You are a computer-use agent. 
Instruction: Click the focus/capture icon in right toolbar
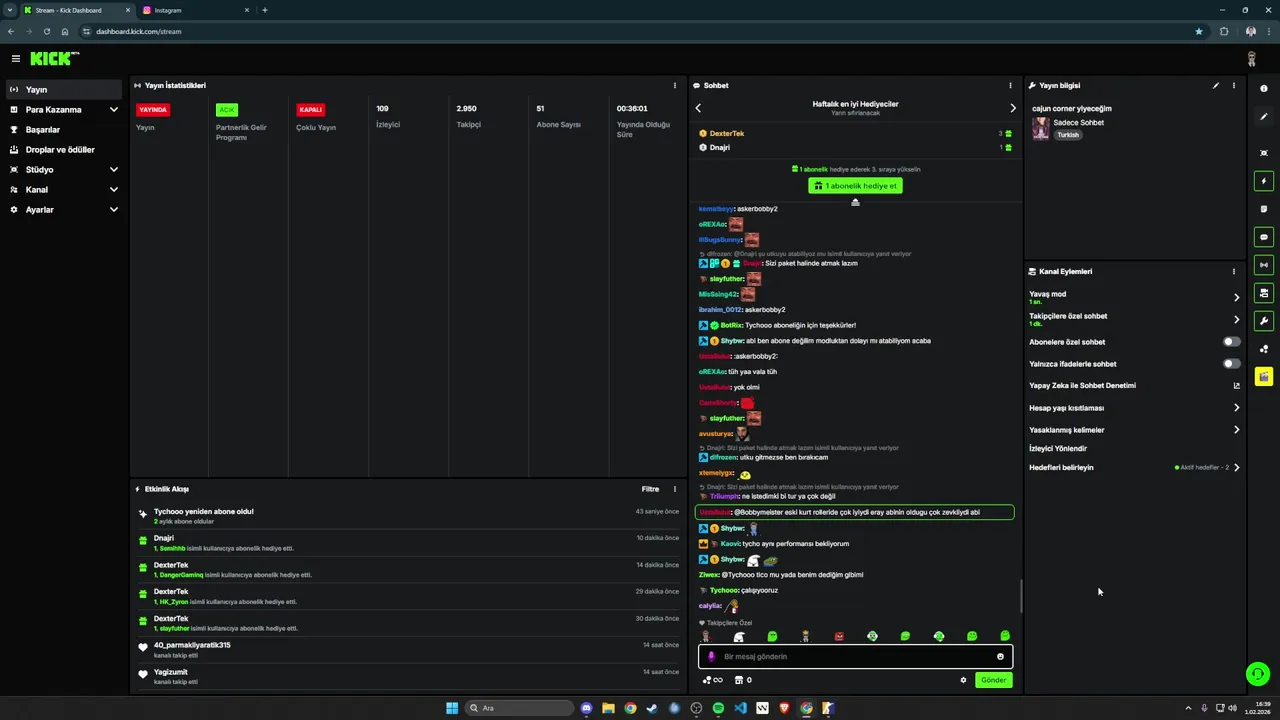1264,153
